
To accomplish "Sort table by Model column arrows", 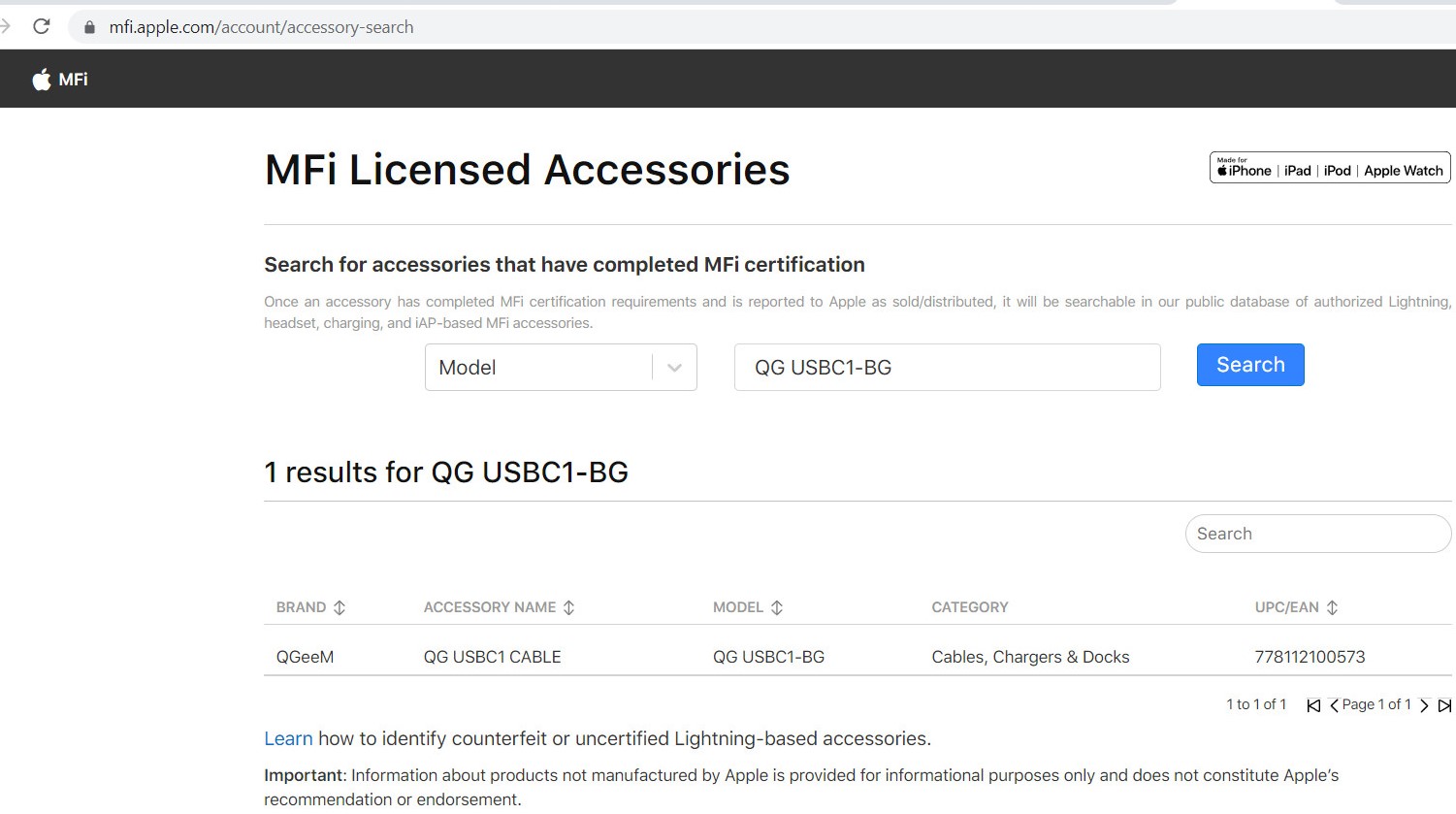I will coord(777,607).
